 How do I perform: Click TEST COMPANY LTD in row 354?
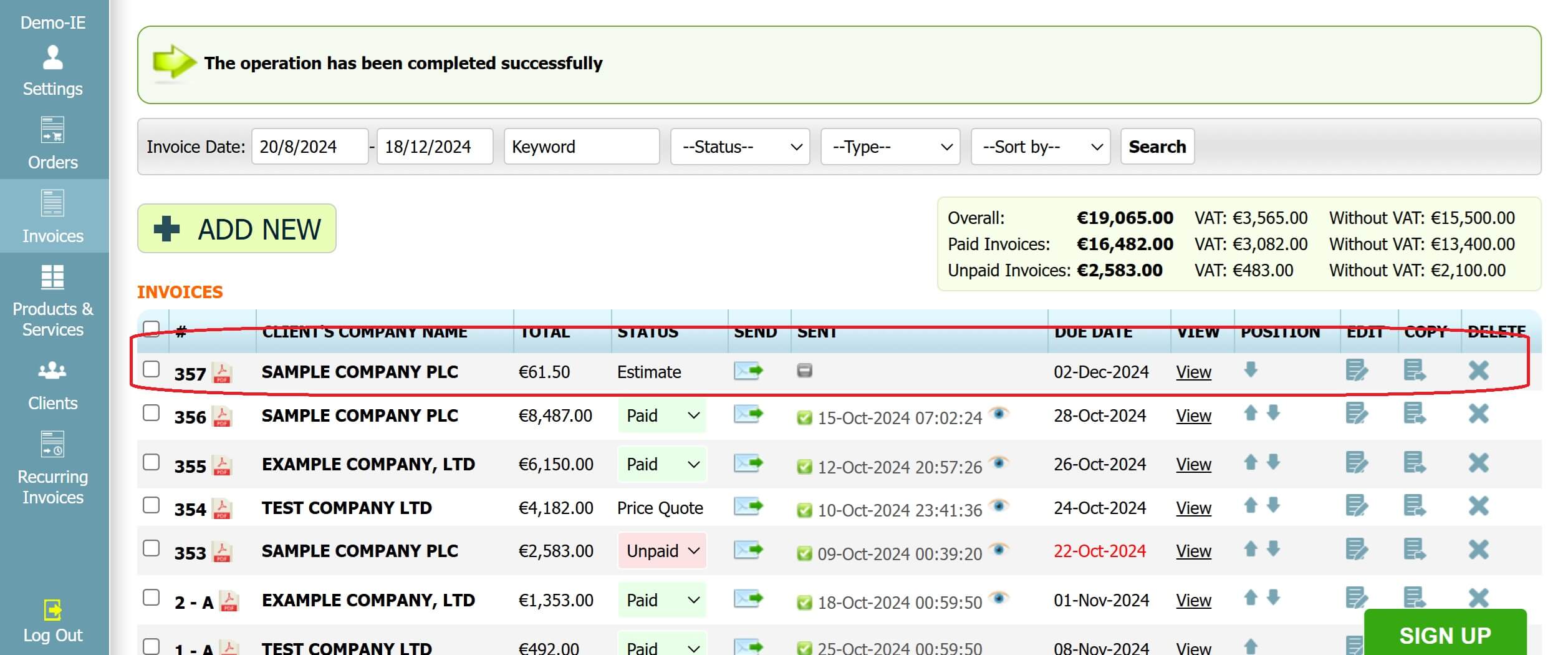click(347, 508)
